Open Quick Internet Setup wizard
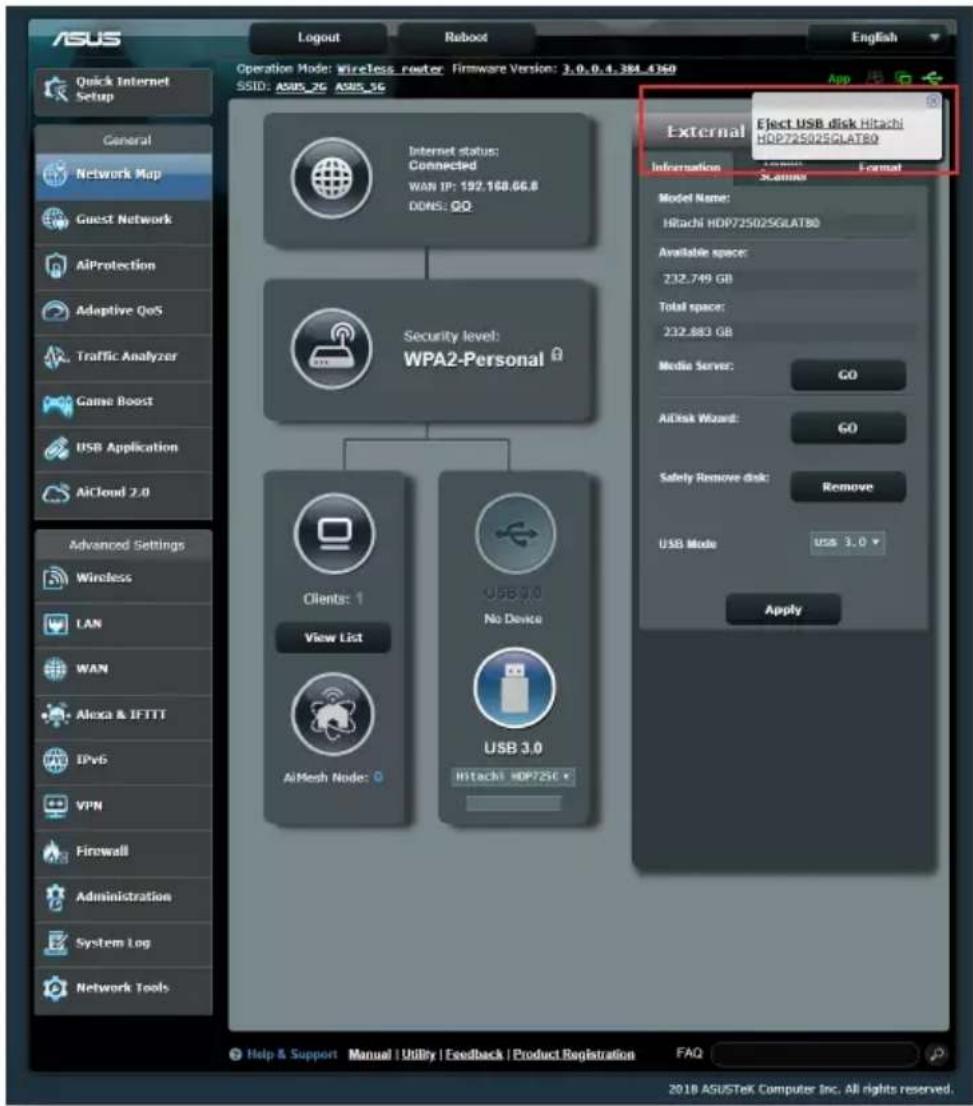 click(x=123, y=90)
